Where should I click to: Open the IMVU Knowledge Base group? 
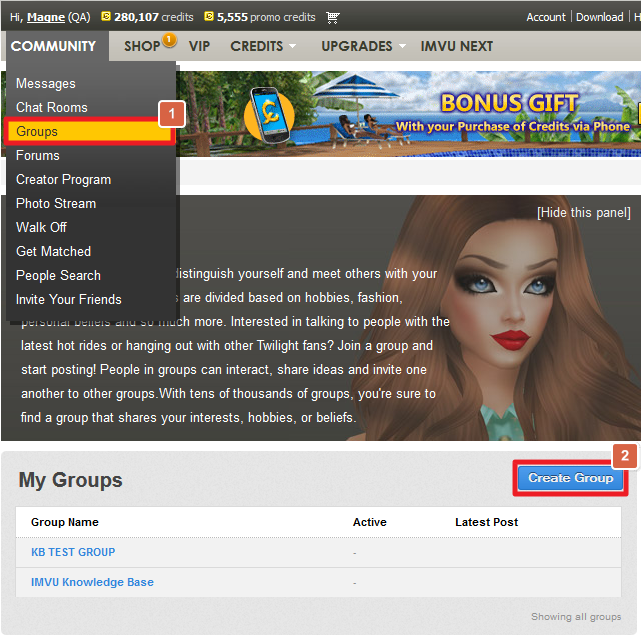[92, 582]
